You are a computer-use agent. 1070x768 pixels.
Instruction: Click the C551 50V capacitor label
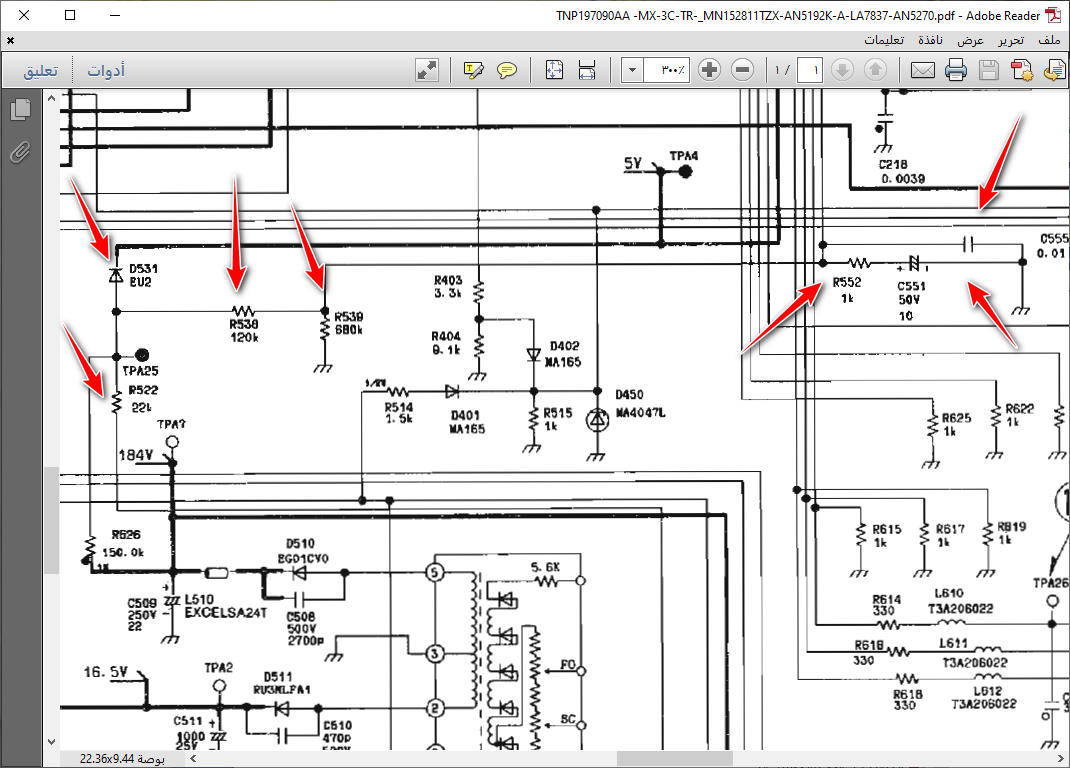[911, 301]
